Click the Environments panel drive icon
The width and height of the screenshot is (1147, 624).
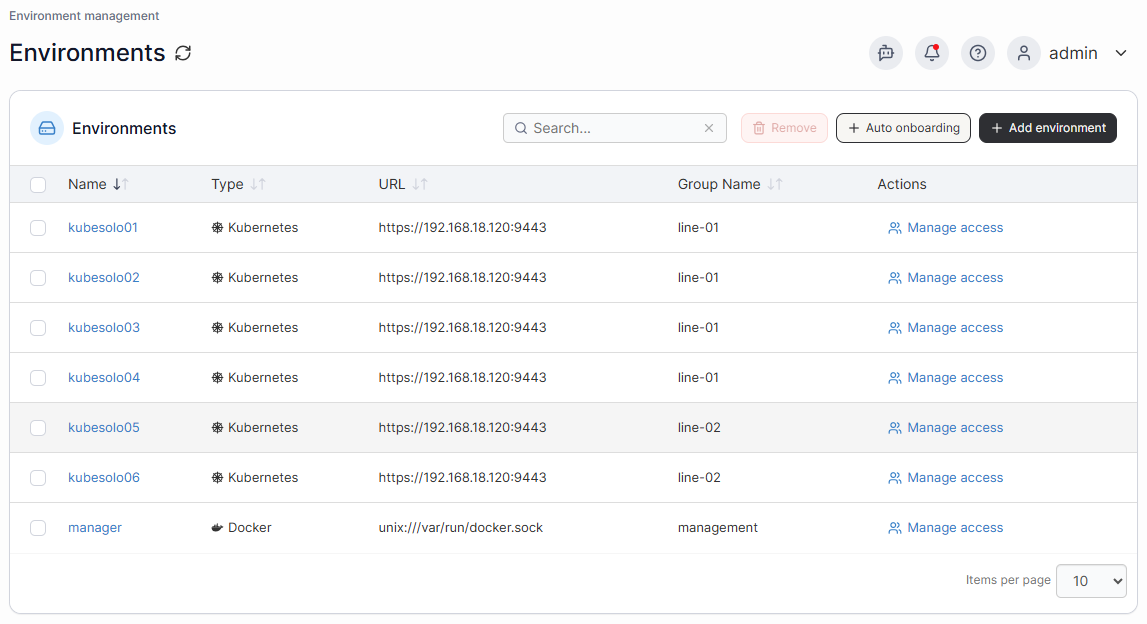click(47, 129)
